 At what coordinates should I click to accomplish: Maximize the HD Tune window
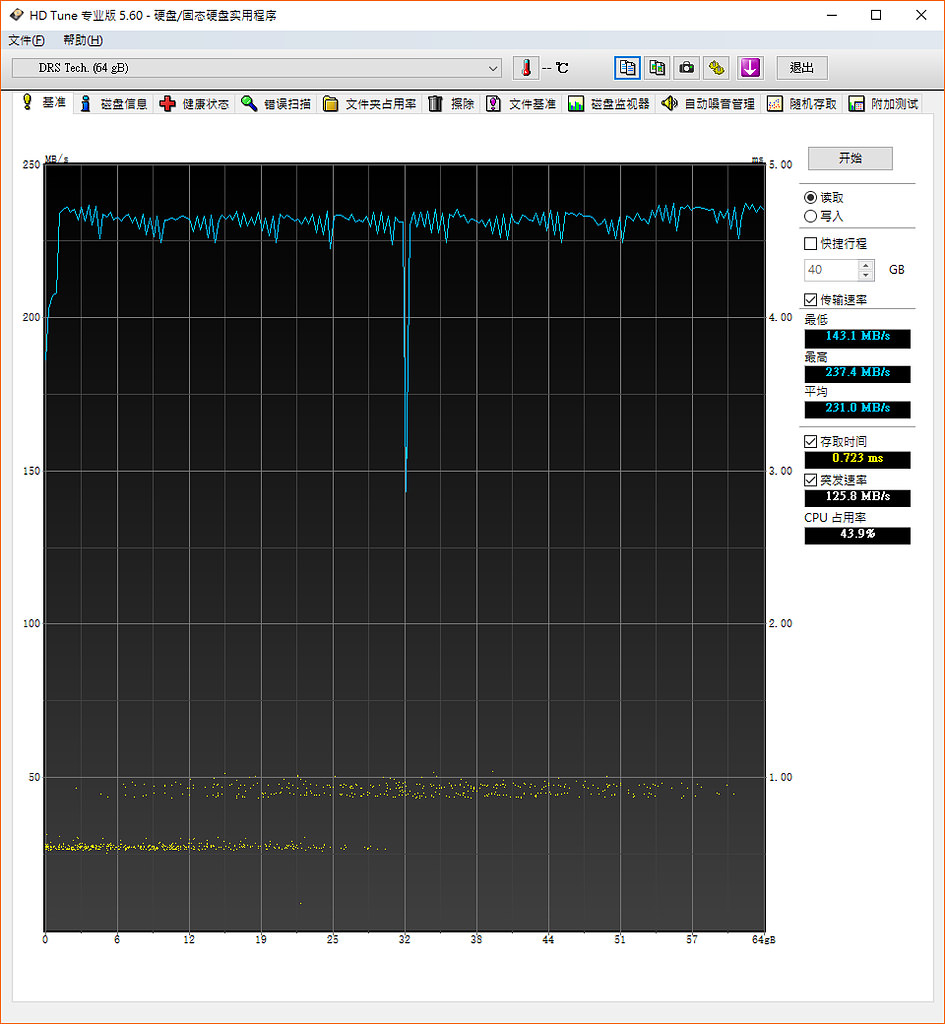(x=876, y=15)
